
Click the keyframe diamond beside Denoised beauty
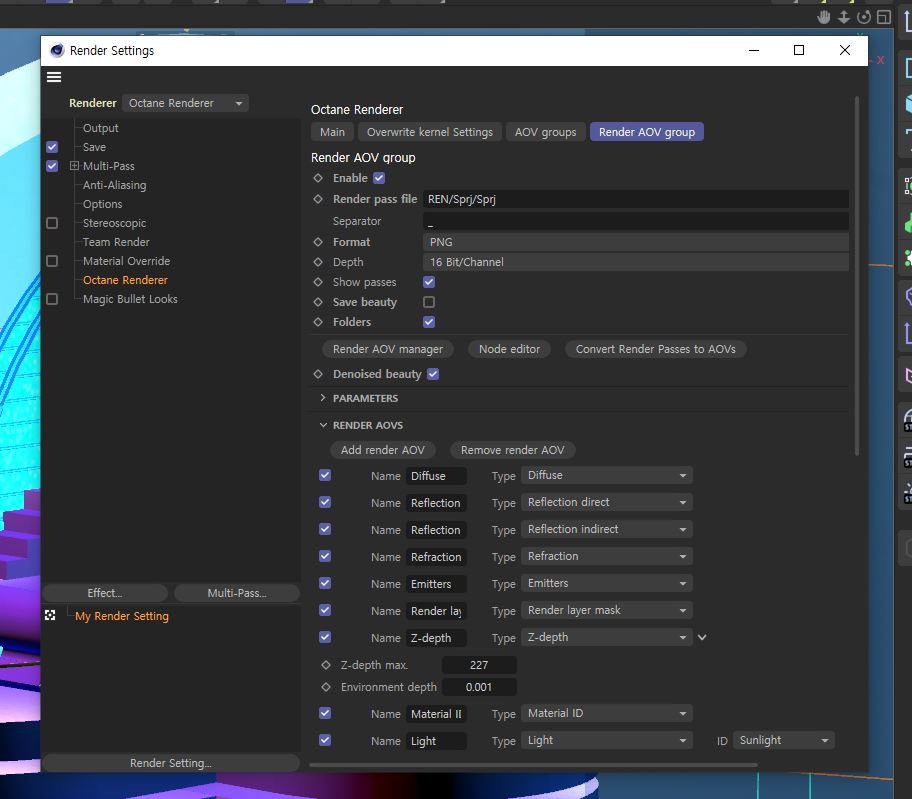point(318,374)
